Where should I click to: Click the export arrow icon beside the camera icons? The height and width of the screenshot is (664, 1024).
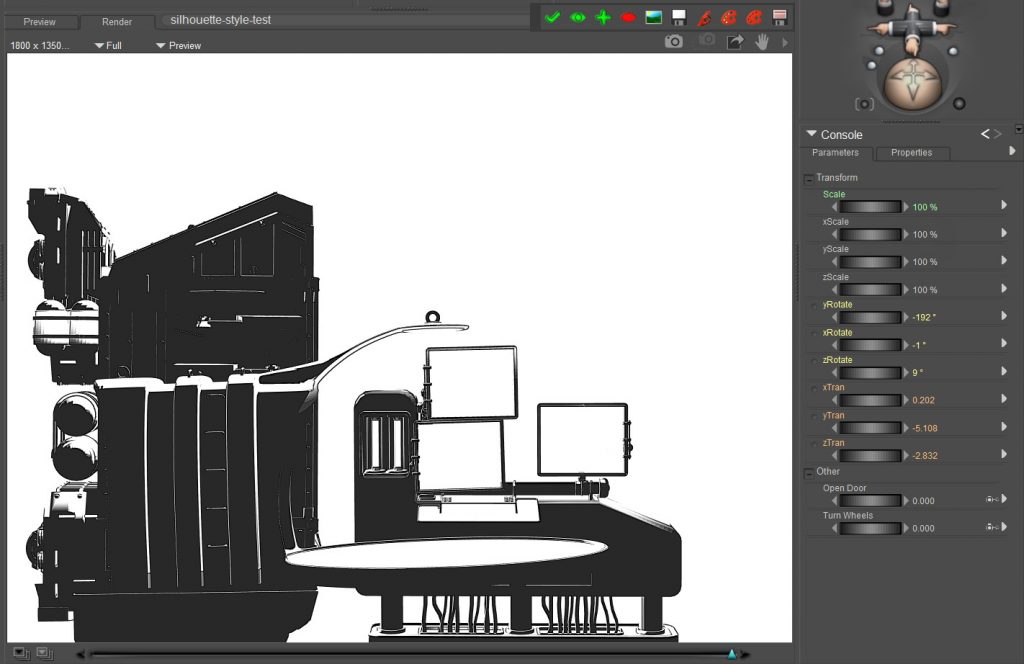tap(735, 41)
